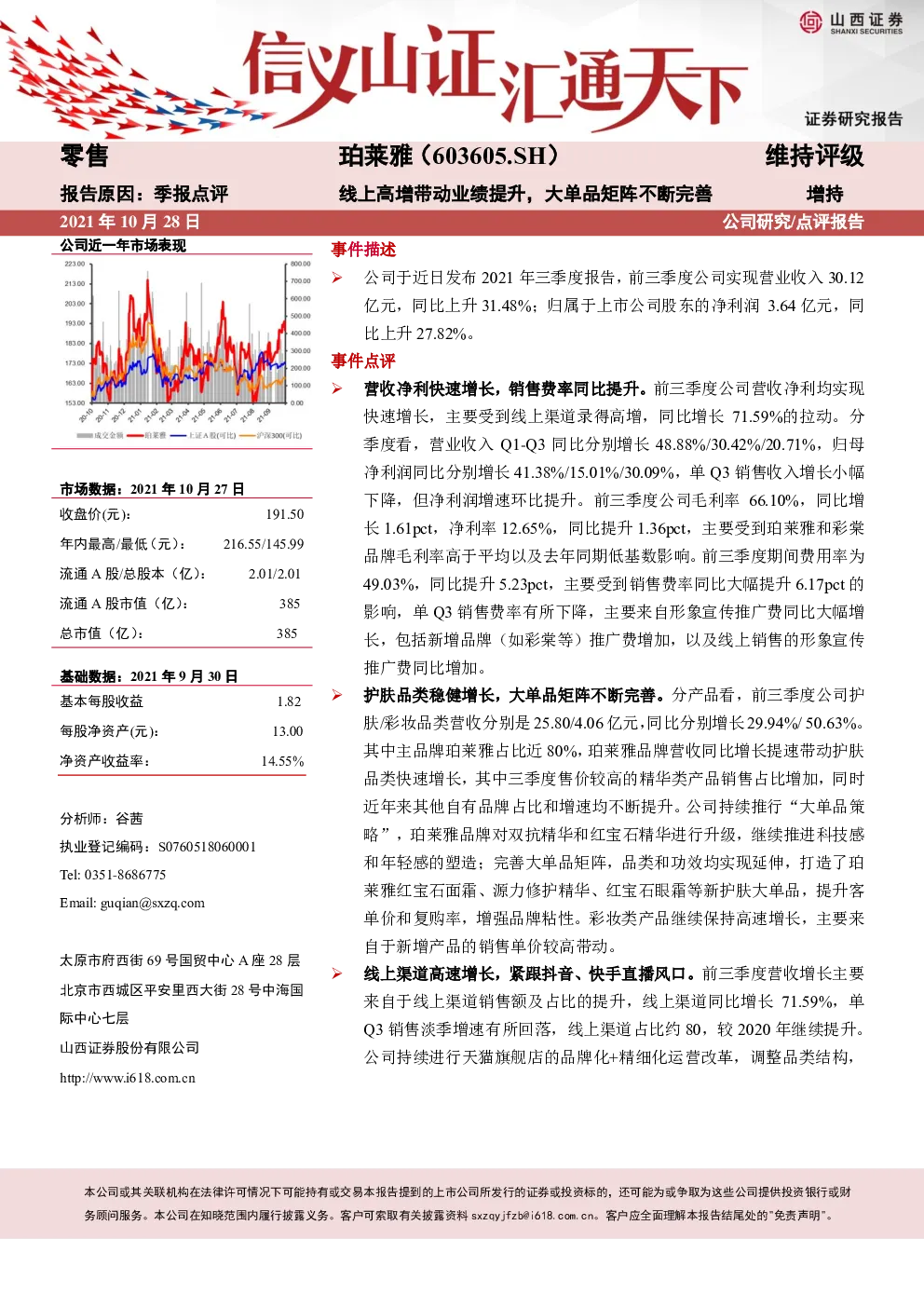Viewport: 924px width, 1307px height.
Task: Click the 公司研究/点评报告 label
Action: [794, 222]
